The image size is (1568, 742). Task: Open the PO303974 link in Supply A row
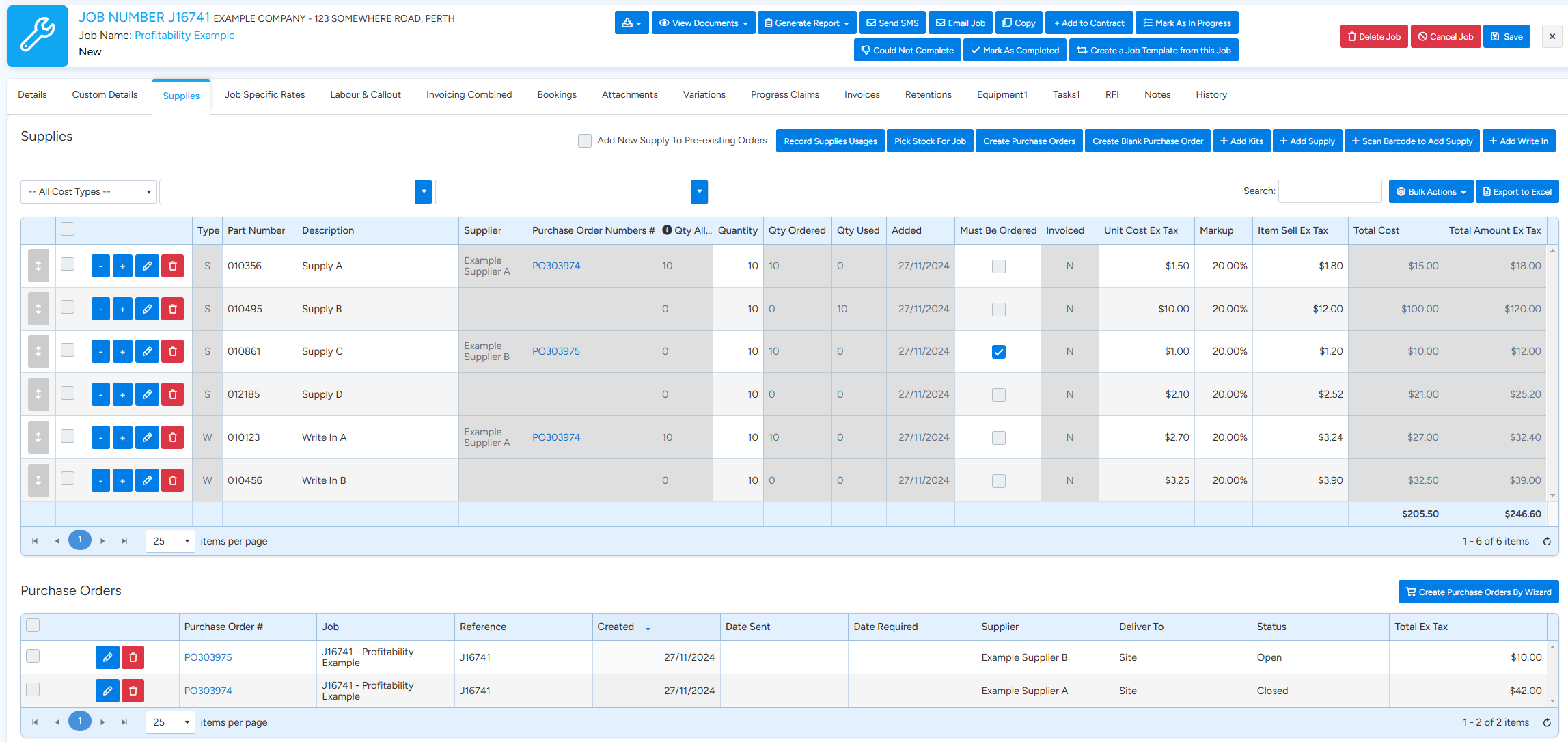(x=556, y=266)
